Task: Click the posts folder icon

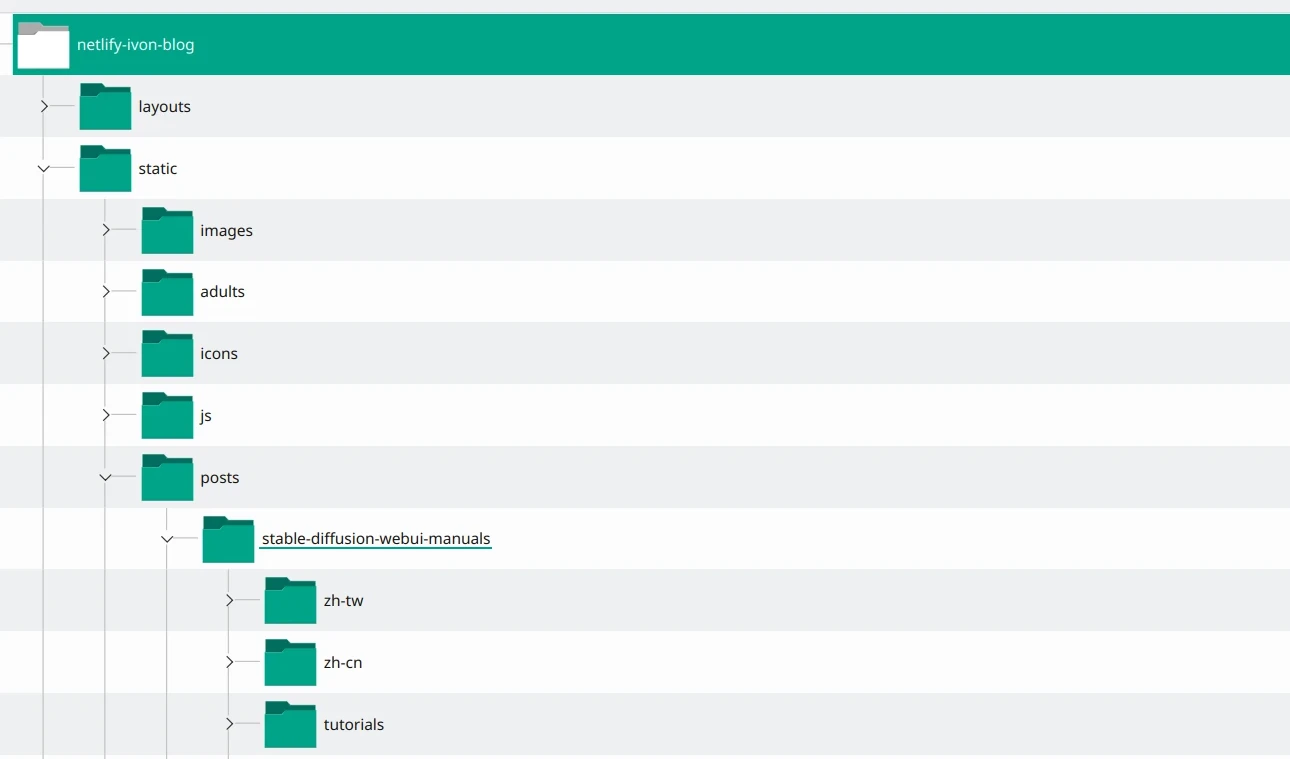Action: [x=167, y=478]
